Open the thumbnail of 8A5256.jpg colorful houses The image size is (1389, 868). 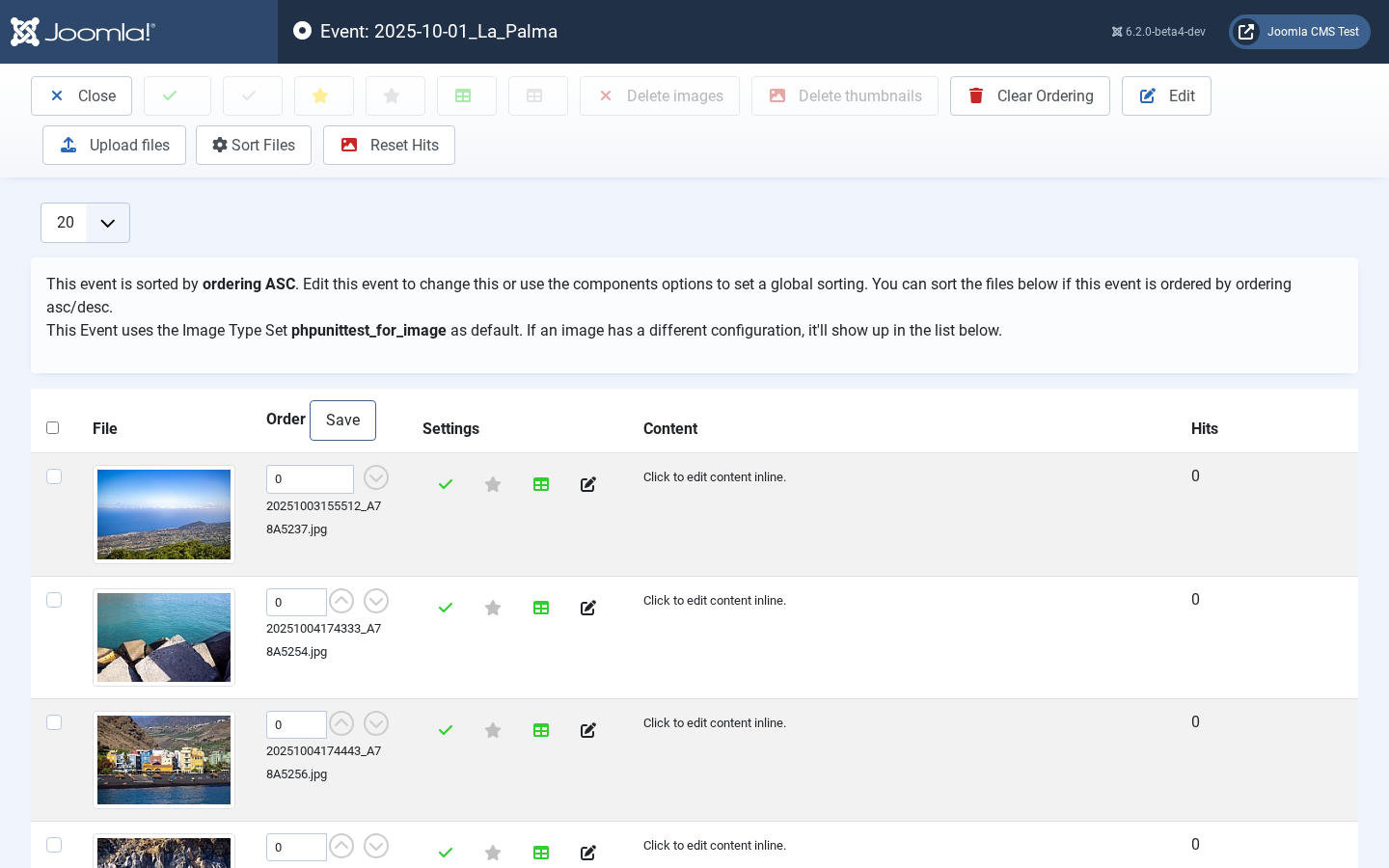click(164, 760)
